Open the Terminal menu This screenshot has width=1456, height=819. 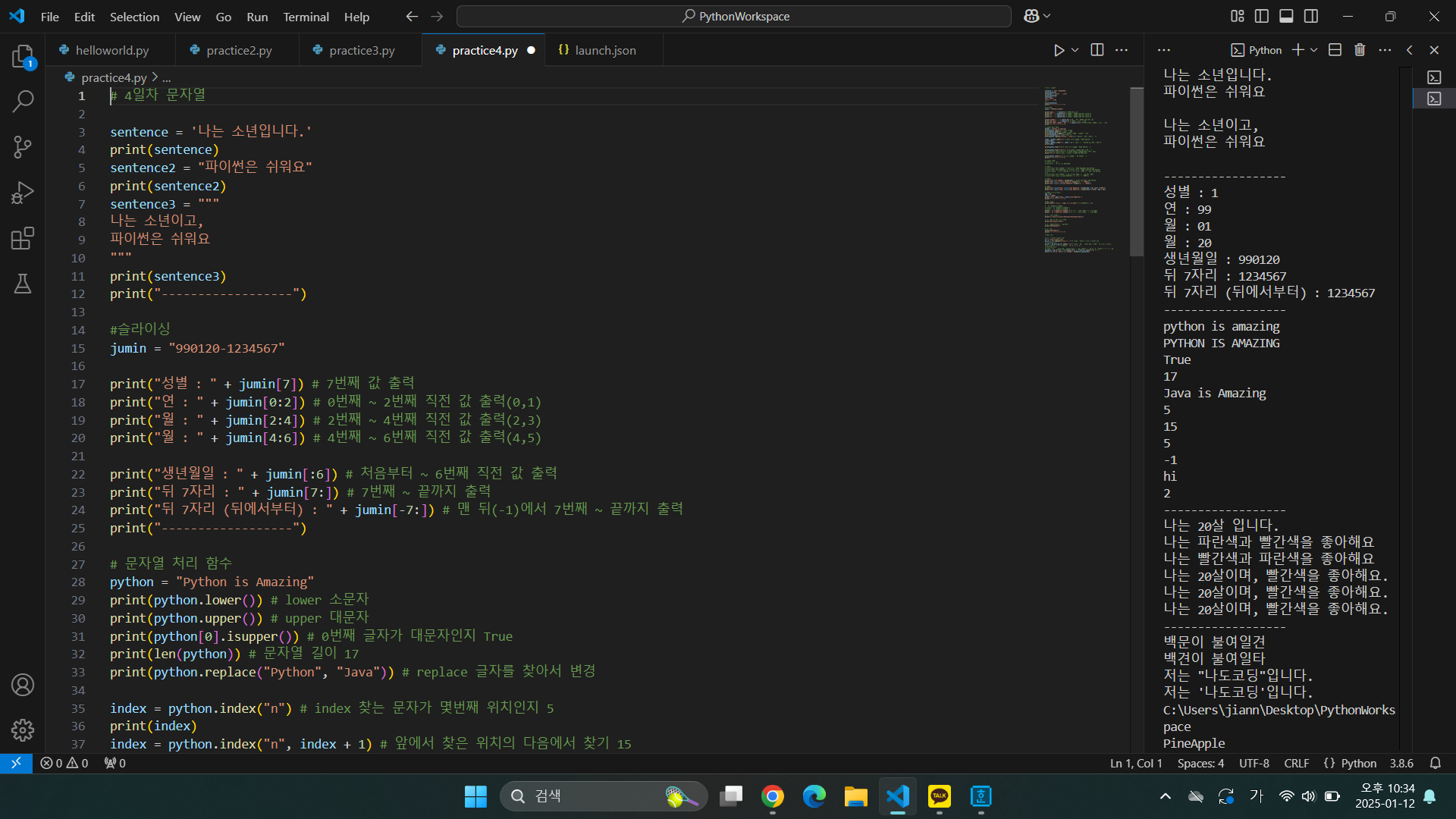[306, 17]
